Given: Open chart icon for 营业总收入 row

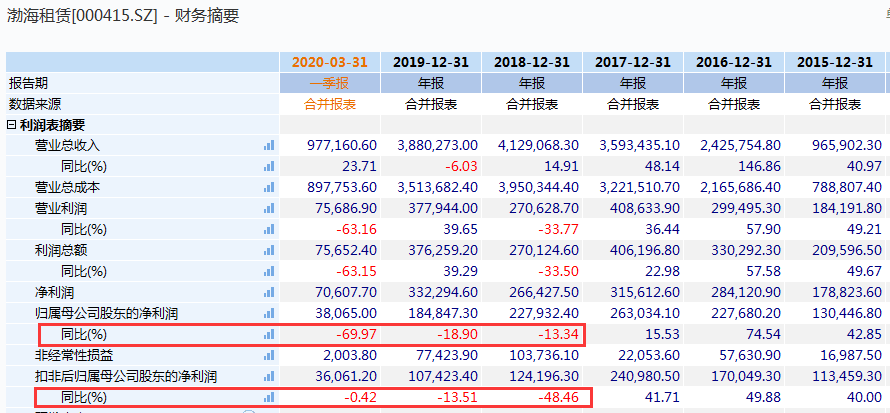Looking at the screenshot, I should (x=269, y=145).
